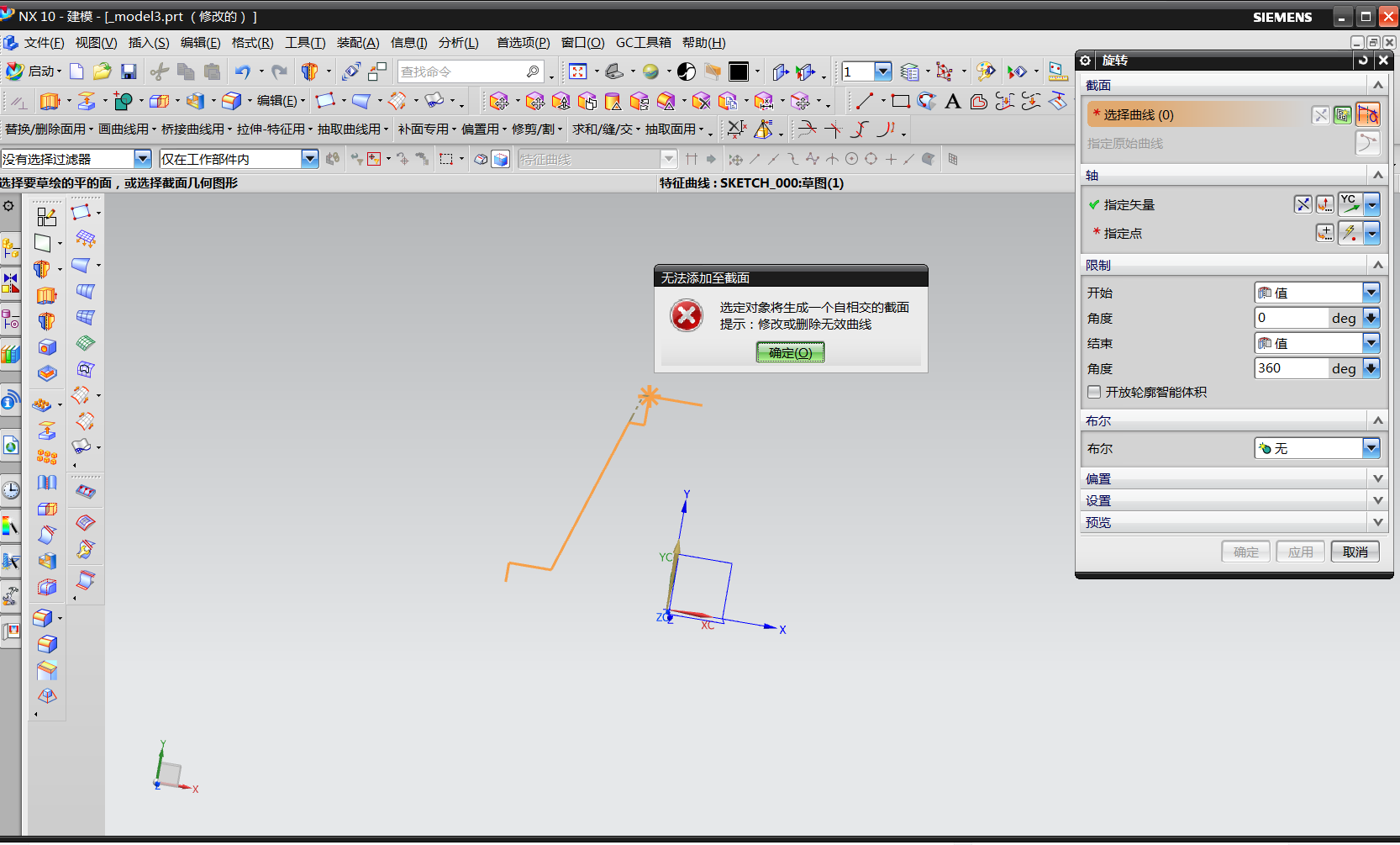
Task: Collapse the 限制 section
Action: click(x=1378, y=265)
